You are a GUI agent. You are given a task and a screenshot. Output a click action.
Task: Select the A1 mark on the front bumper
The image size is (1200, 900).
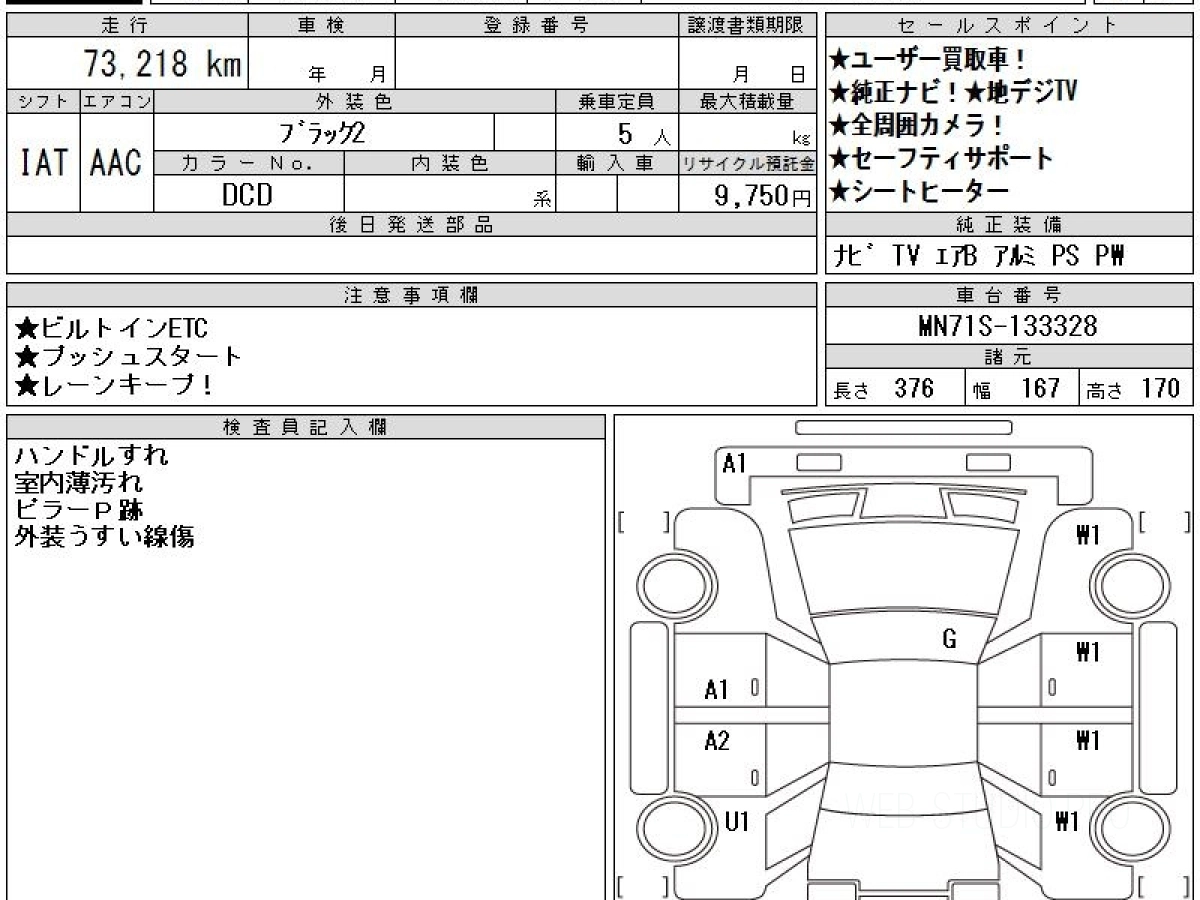735,463
